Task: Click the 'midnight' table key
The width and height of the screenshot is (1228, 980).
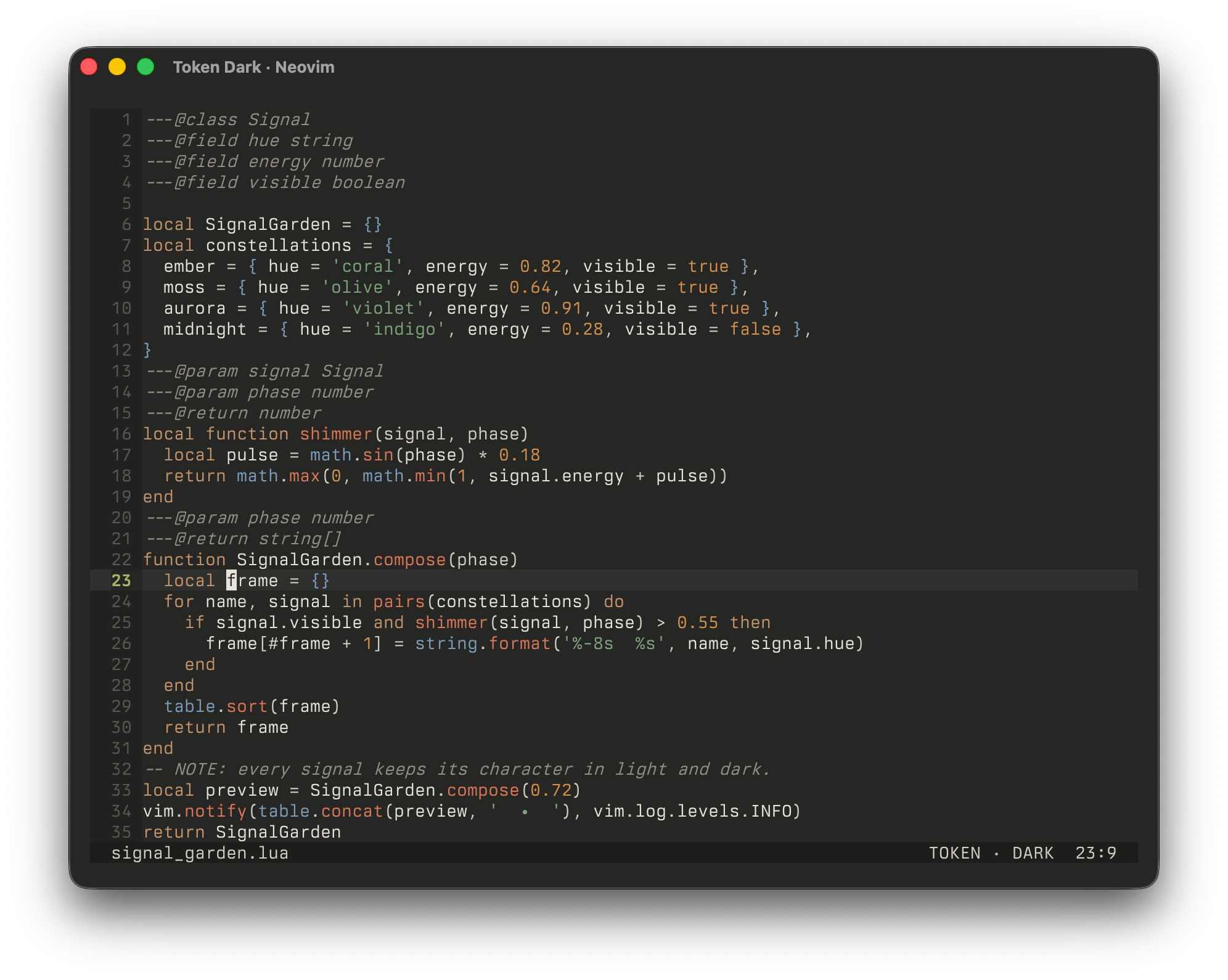Action: (x=205, y=329)
